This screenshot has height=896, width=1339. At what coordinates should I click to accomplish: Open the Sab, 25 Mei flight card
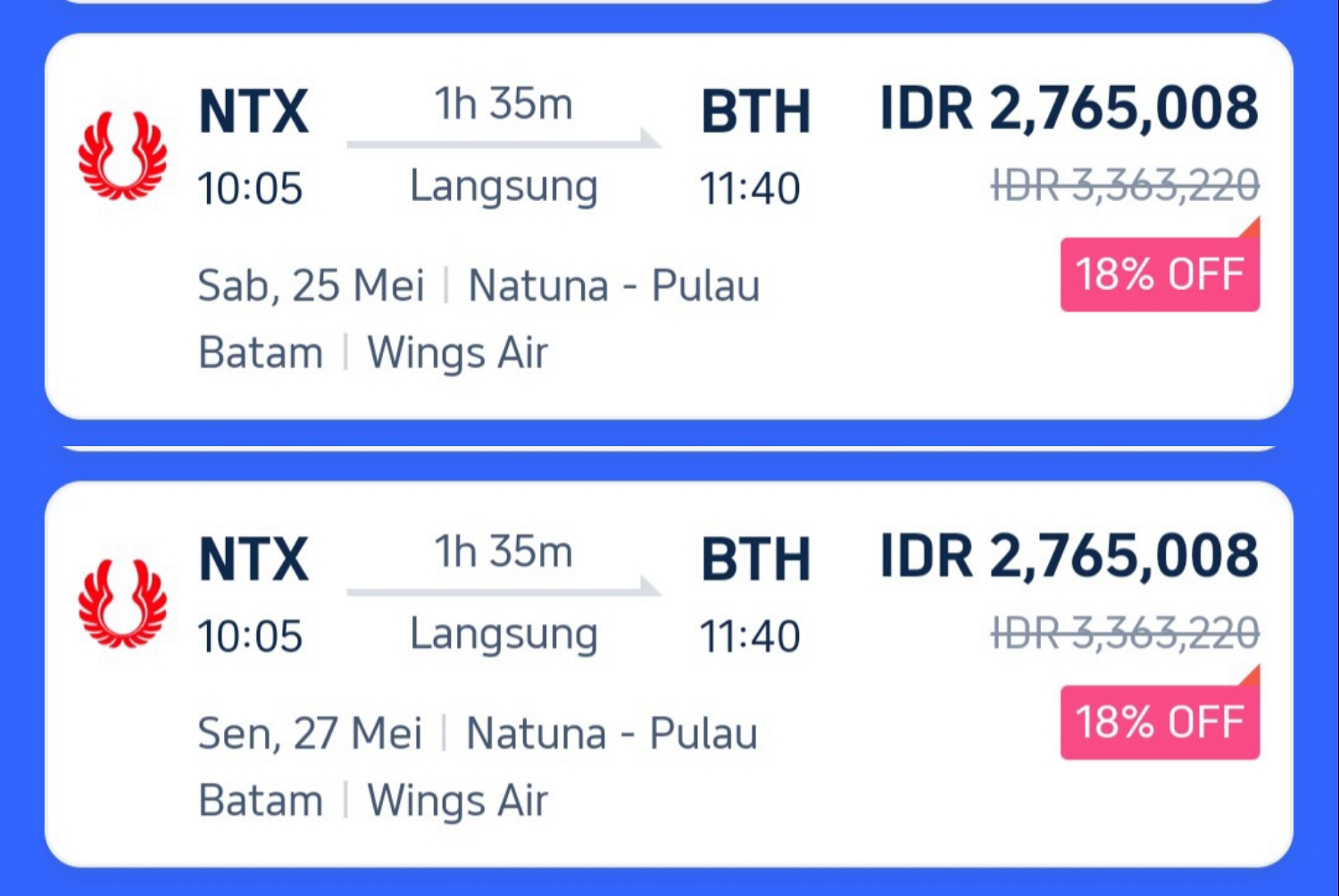click(669, 227)
